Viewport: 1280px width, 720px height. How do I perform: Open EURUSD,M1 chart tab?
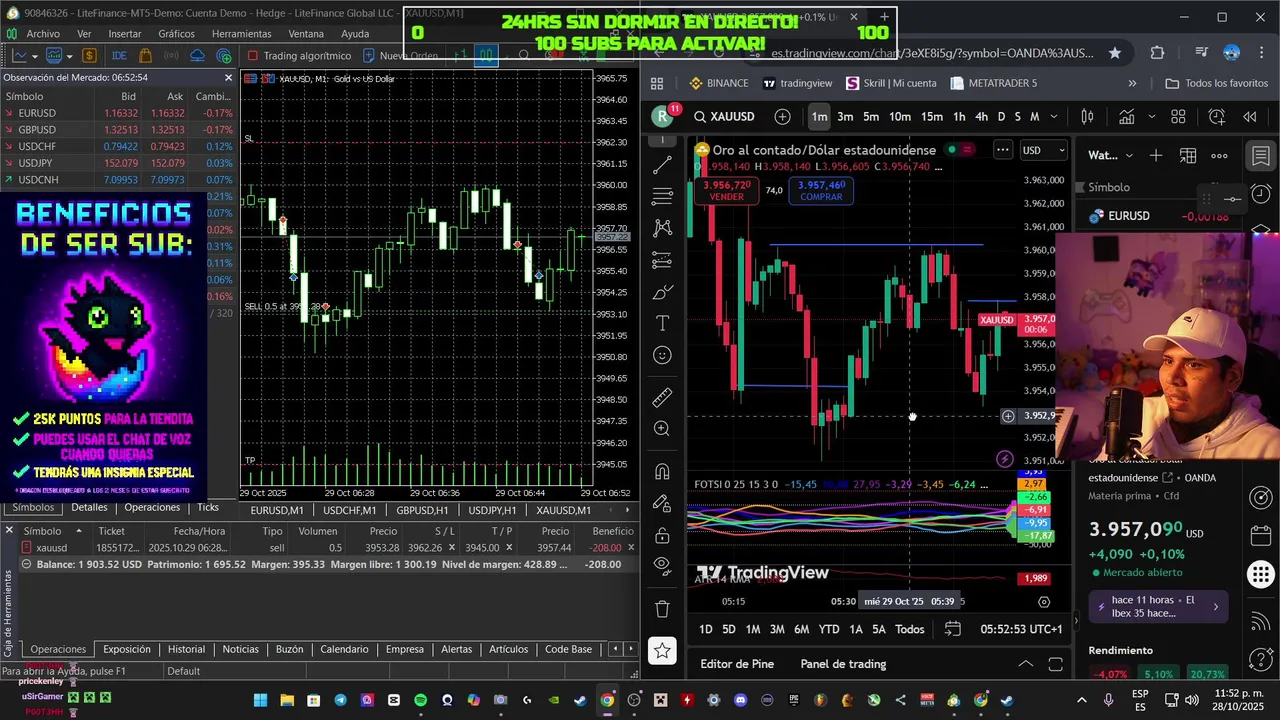(x=277, y=510)
